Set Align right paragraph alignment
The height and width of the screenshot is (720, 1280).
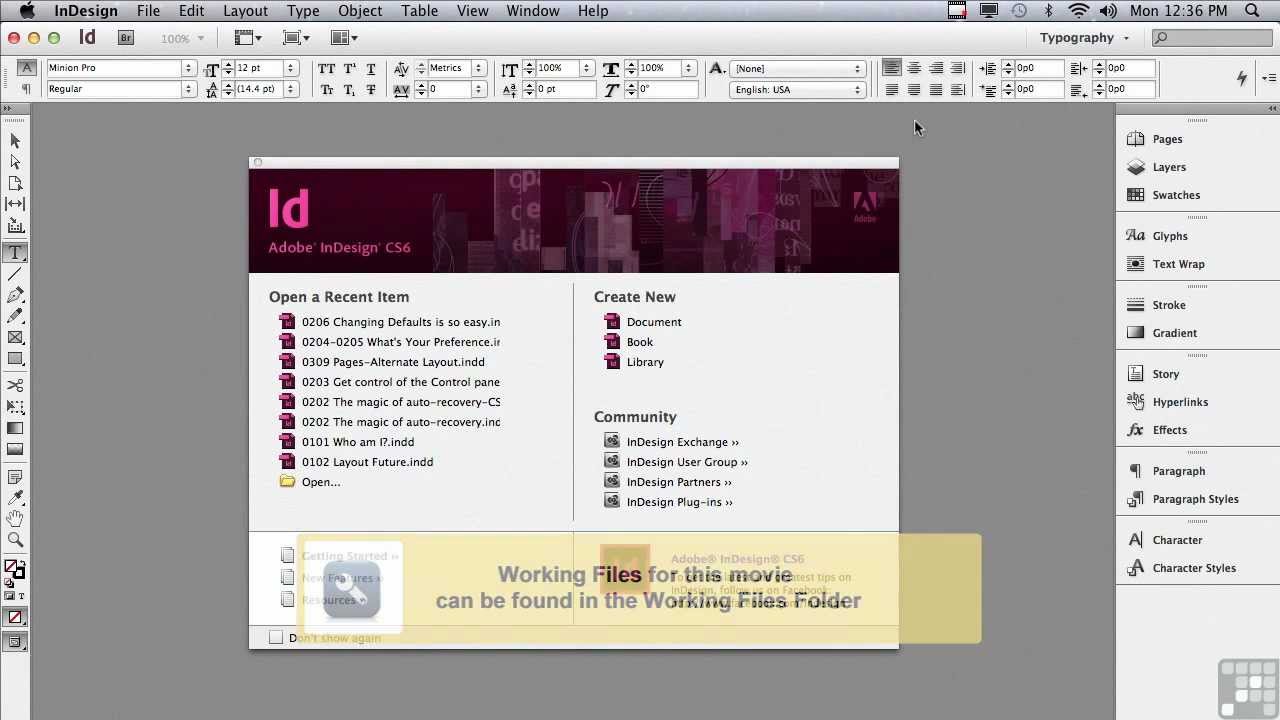coord(936,68)
